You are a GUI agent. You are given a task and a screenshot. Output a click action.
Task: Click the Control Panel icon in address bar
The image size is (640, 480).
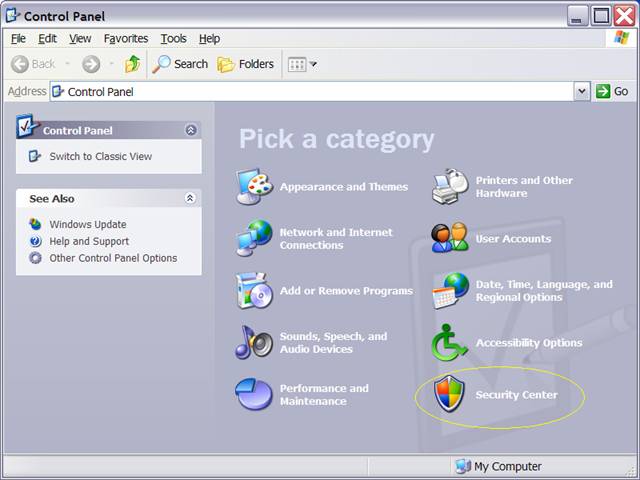coord(58,91)
